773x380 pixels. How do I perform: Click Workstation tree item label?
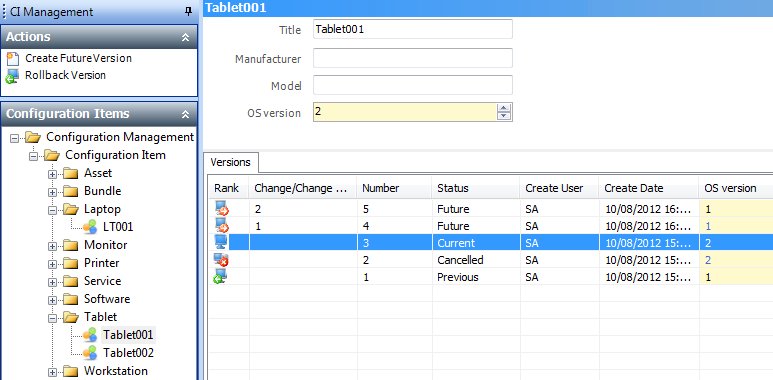tap(116, 371)
